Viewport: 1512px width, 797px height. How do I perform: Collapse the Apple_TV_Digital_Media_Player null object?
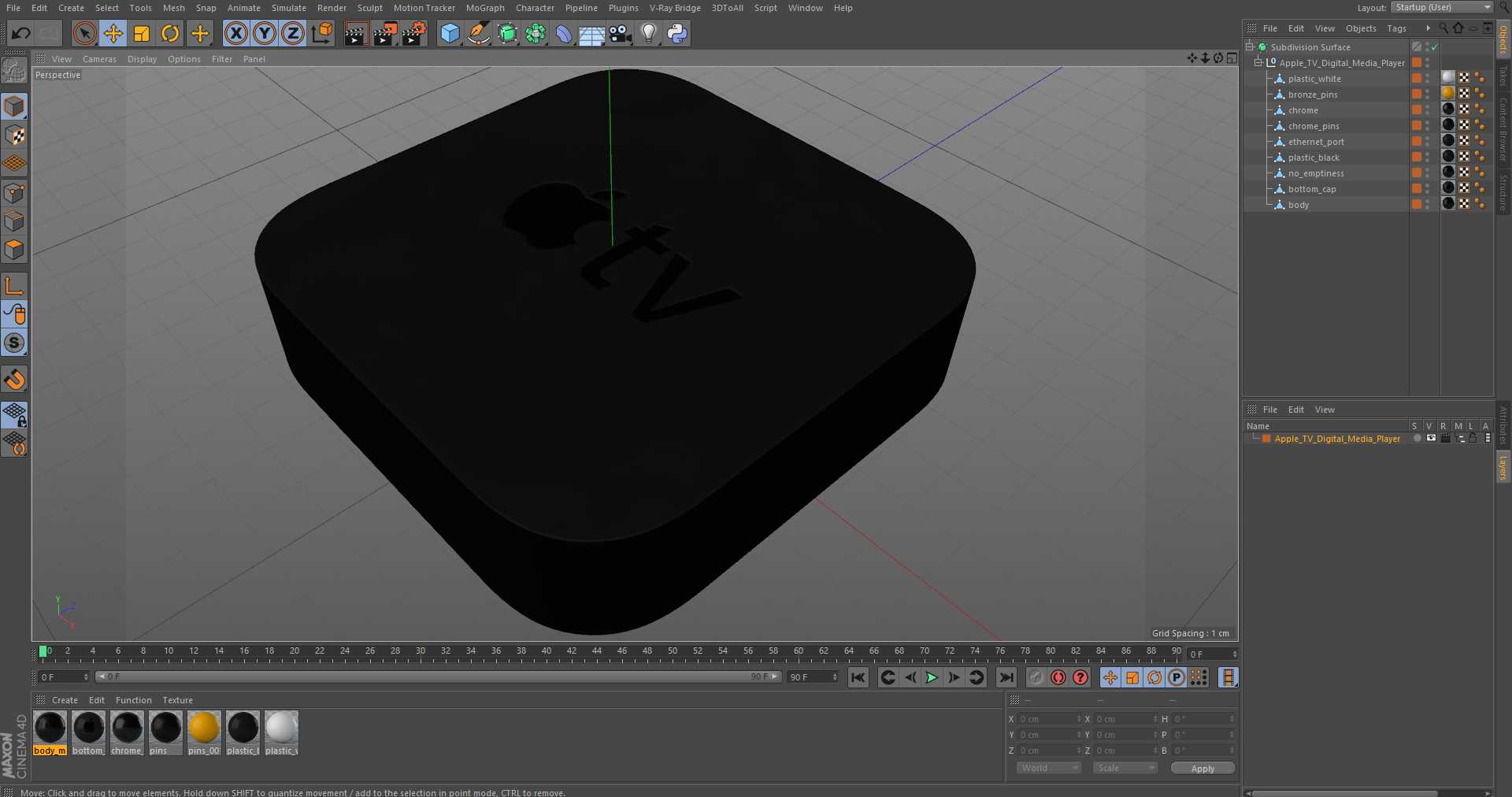pyautogui.click(x=1258, y=63)
